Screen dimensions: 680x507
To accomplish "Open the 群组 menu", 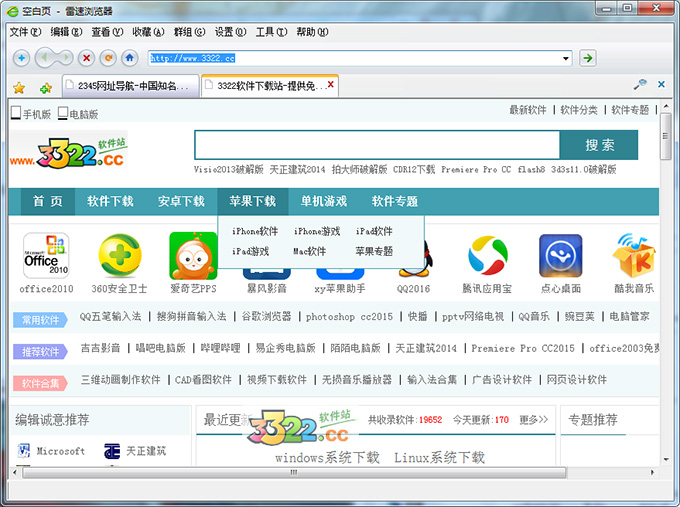I will (190, 32).
